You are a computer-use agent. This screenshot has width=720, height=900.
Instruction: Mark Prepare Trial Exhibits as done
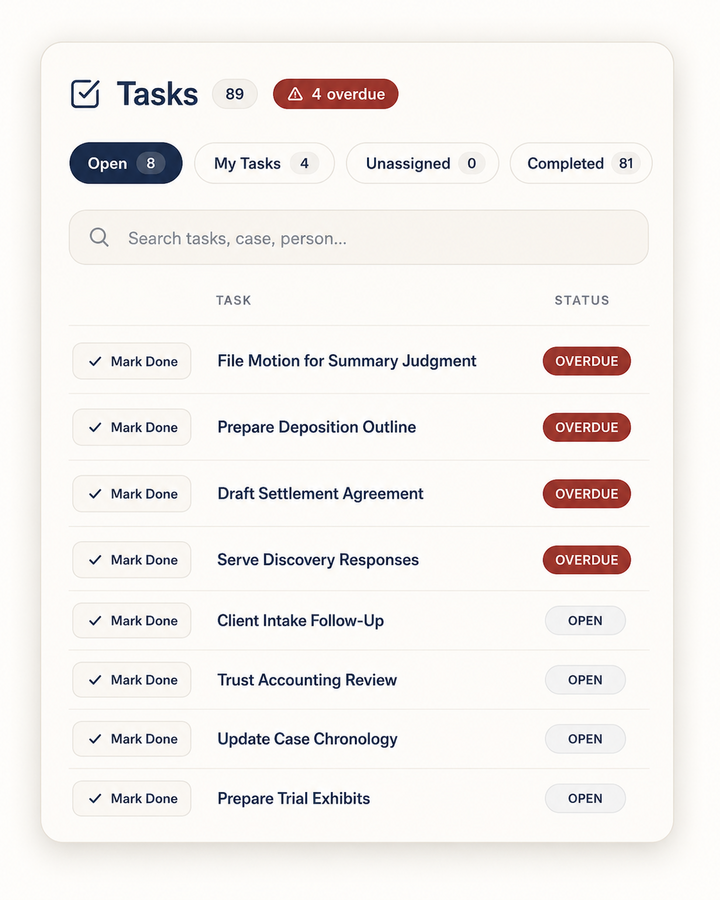pyautogui.click(x=131, y=798)
